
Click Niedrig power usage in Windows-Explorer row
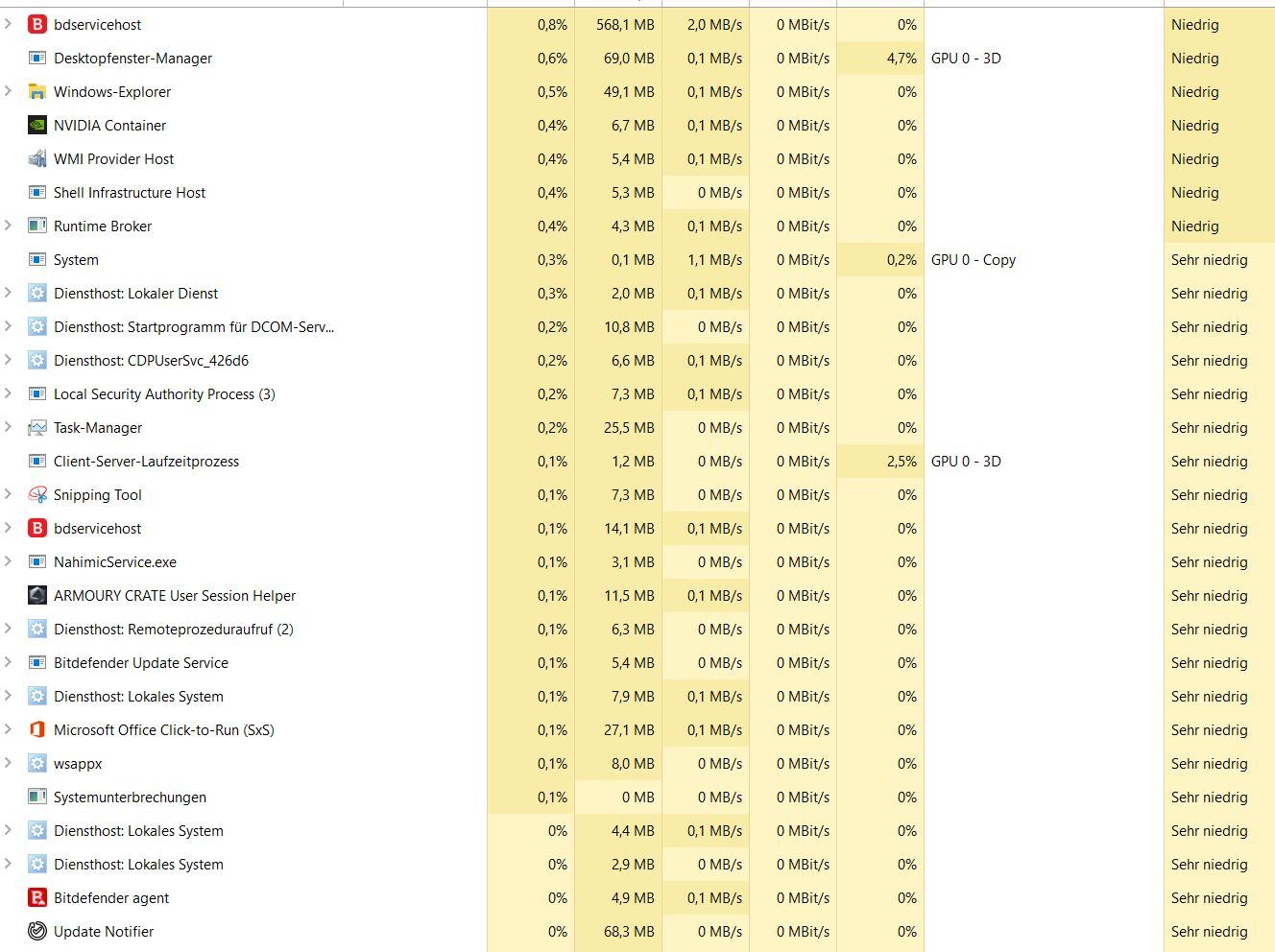tap(1195, 92)
